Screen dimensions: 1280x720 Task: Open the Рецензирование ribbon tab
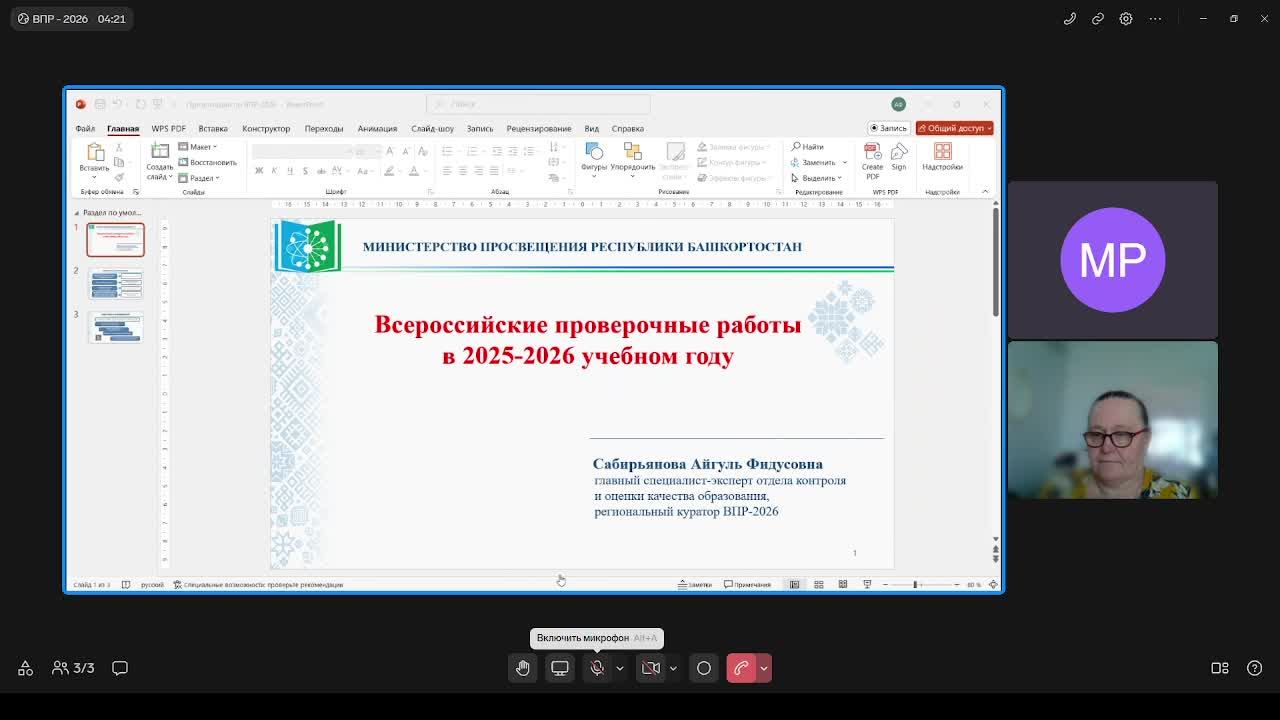539,128
